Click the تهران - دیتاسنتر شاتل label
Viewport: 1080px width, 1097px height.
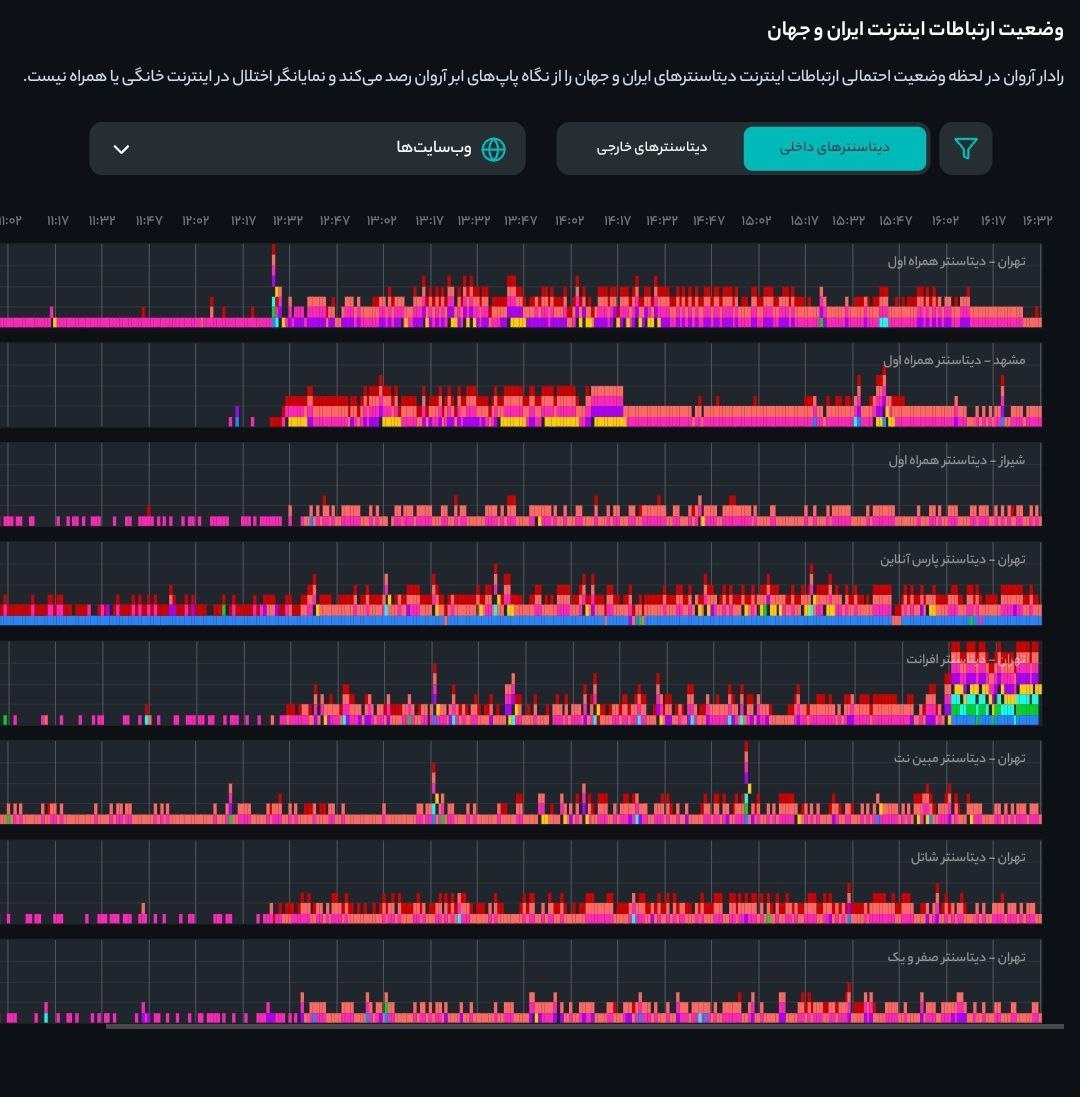point(967,857)
